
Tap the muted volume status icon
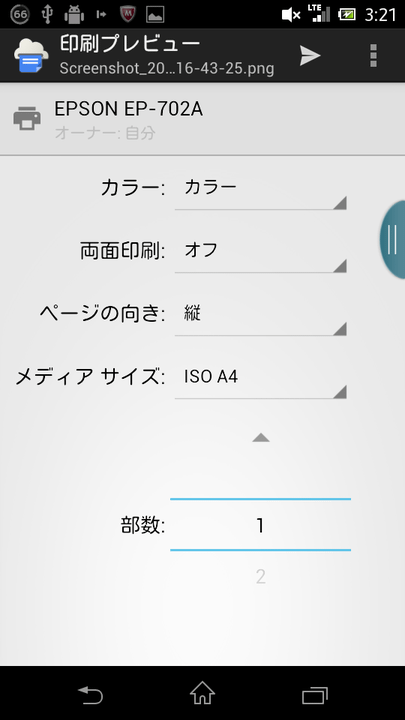pyautogui.click(x=291, y=15)
